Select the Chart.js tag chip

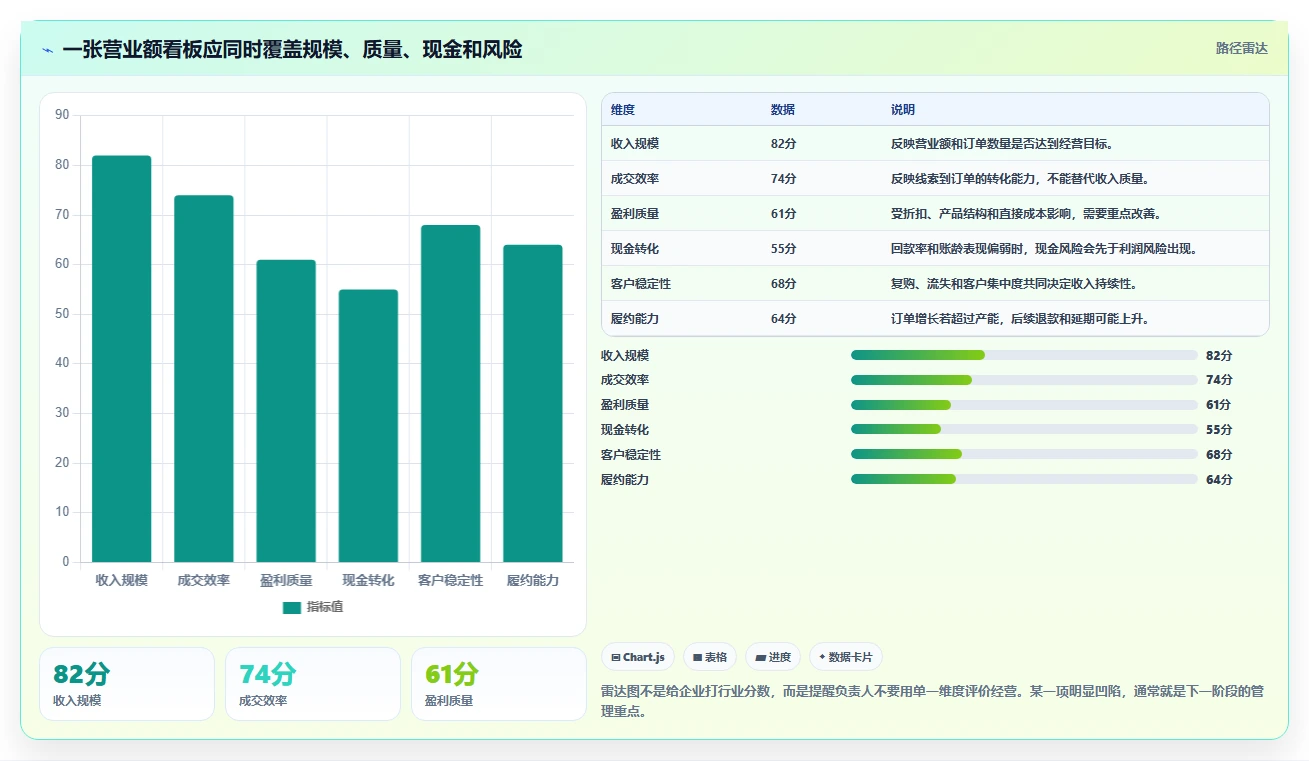point(638,657)
